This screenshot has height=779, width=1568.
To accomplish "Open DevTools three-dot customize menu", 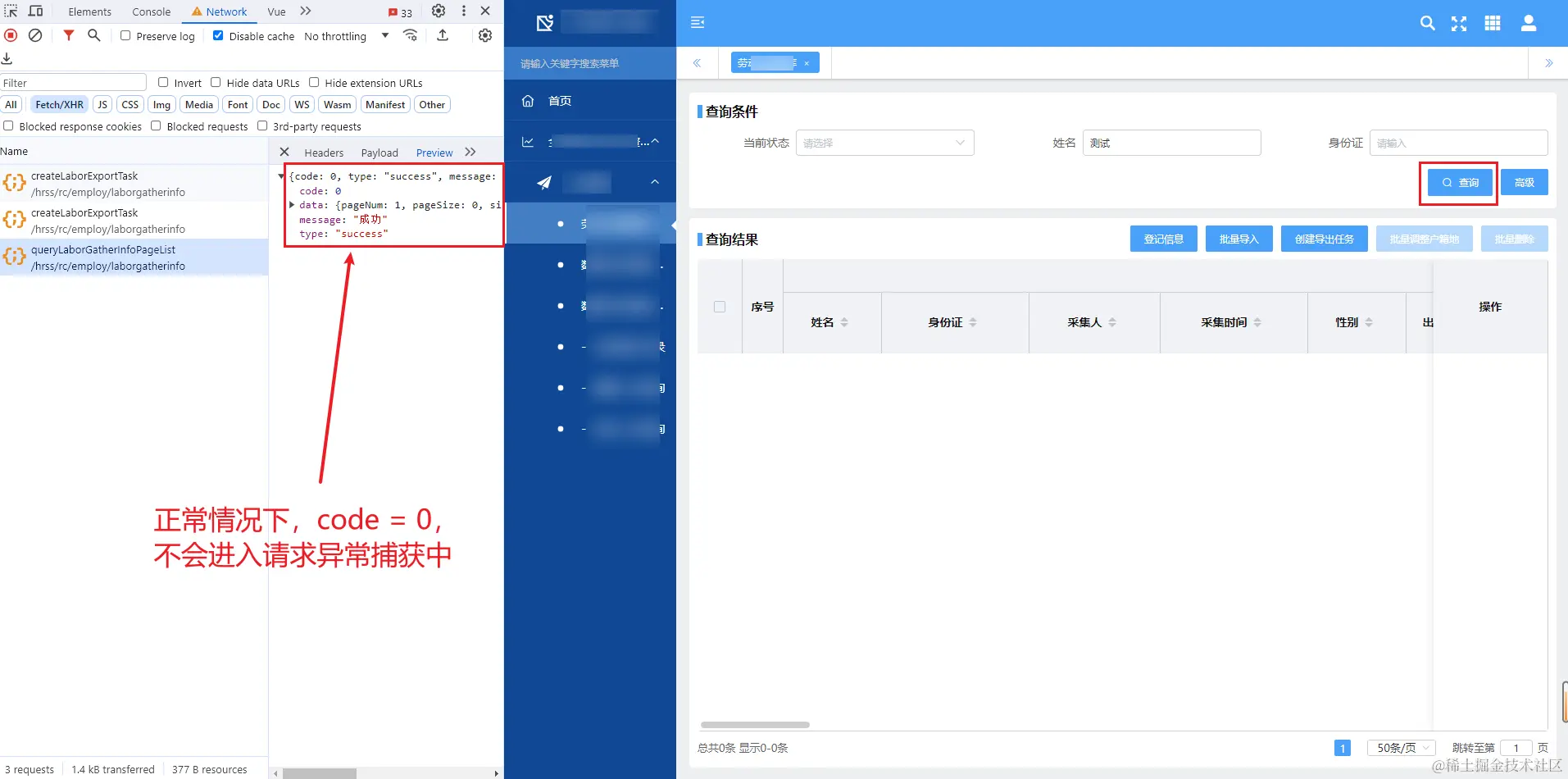I will coord(464,11).
